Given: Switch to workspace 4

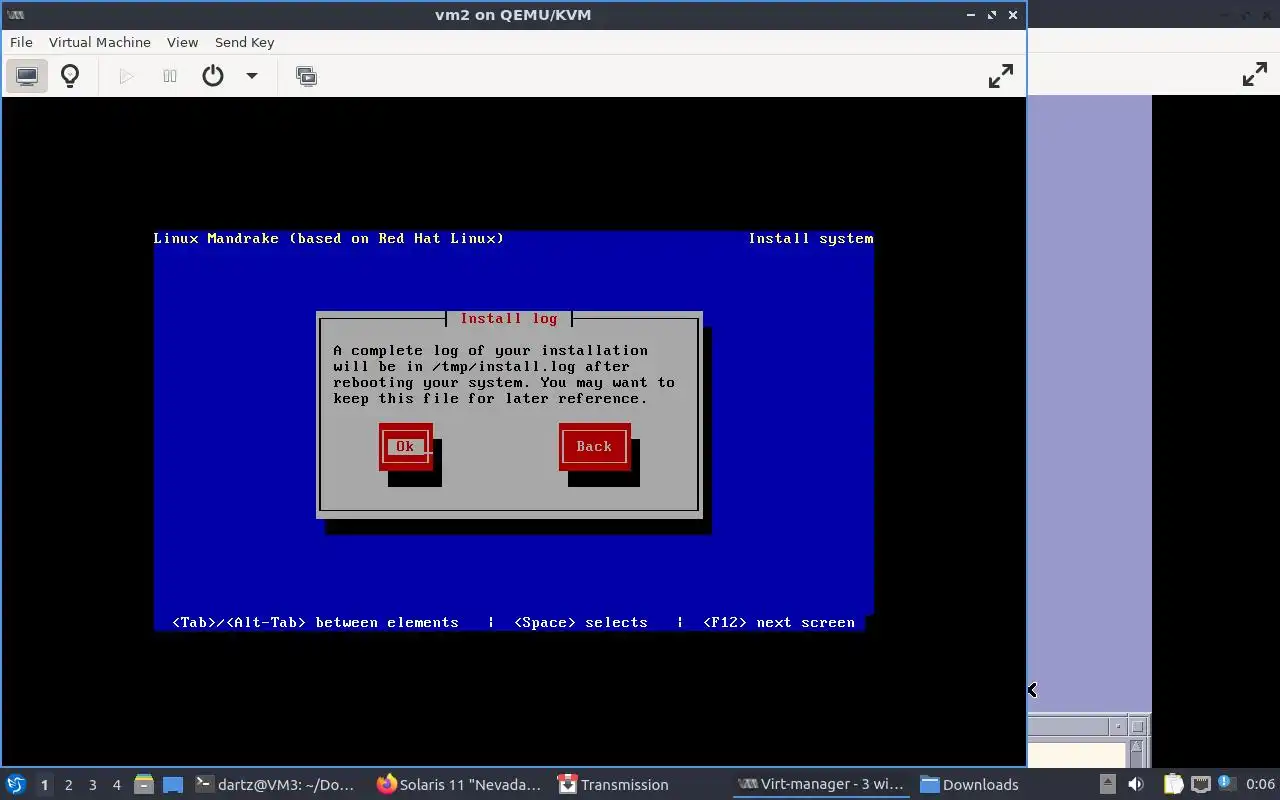Looking at the screenshot, I should 116,785.
